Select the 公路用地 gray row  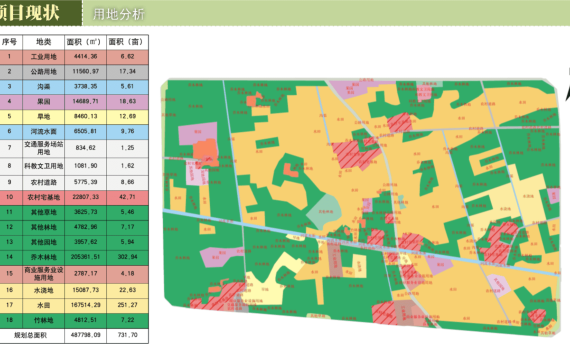[x=74, y=72]
